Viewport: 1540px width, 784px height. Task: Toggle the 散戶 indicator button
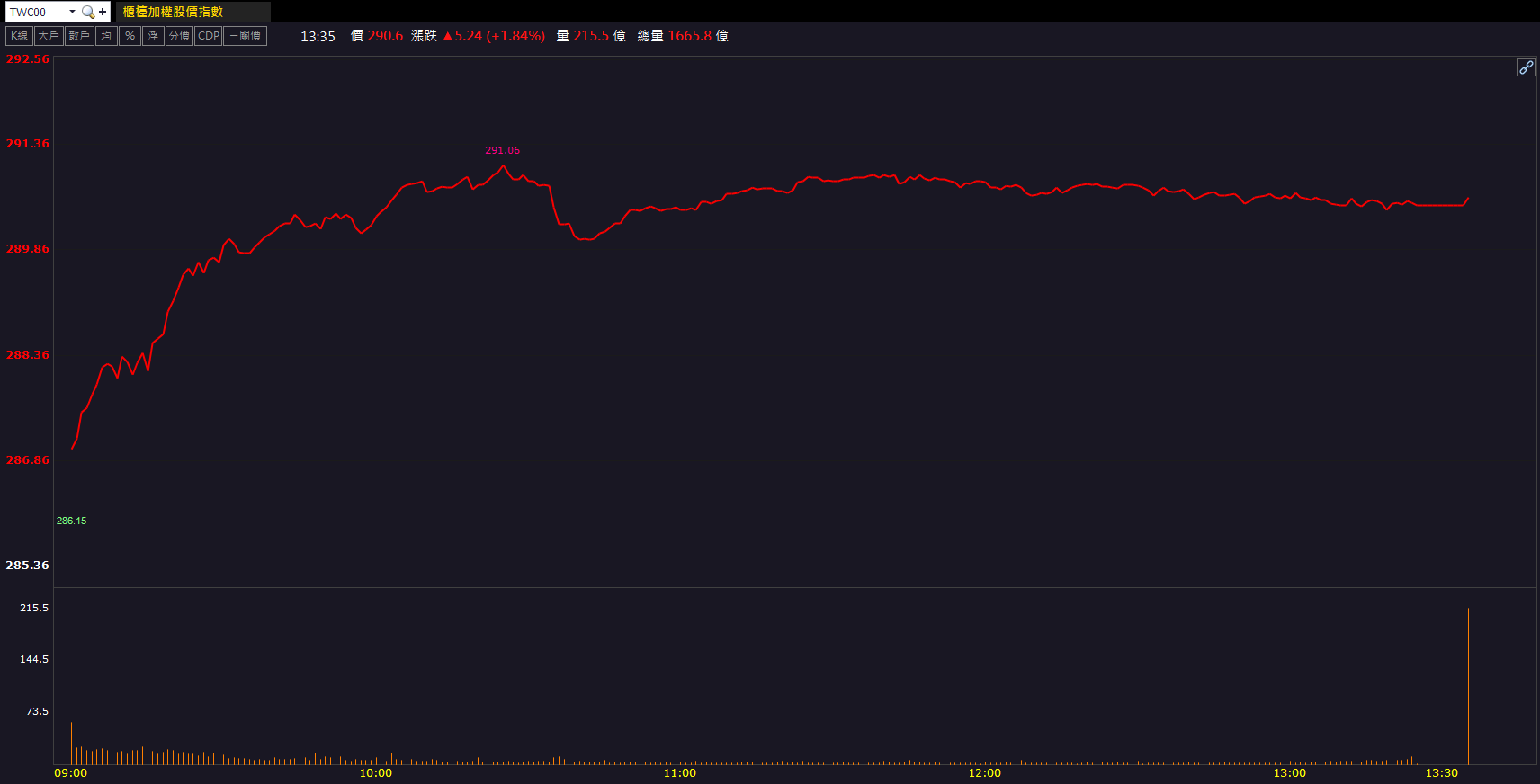tap(79, 36)
